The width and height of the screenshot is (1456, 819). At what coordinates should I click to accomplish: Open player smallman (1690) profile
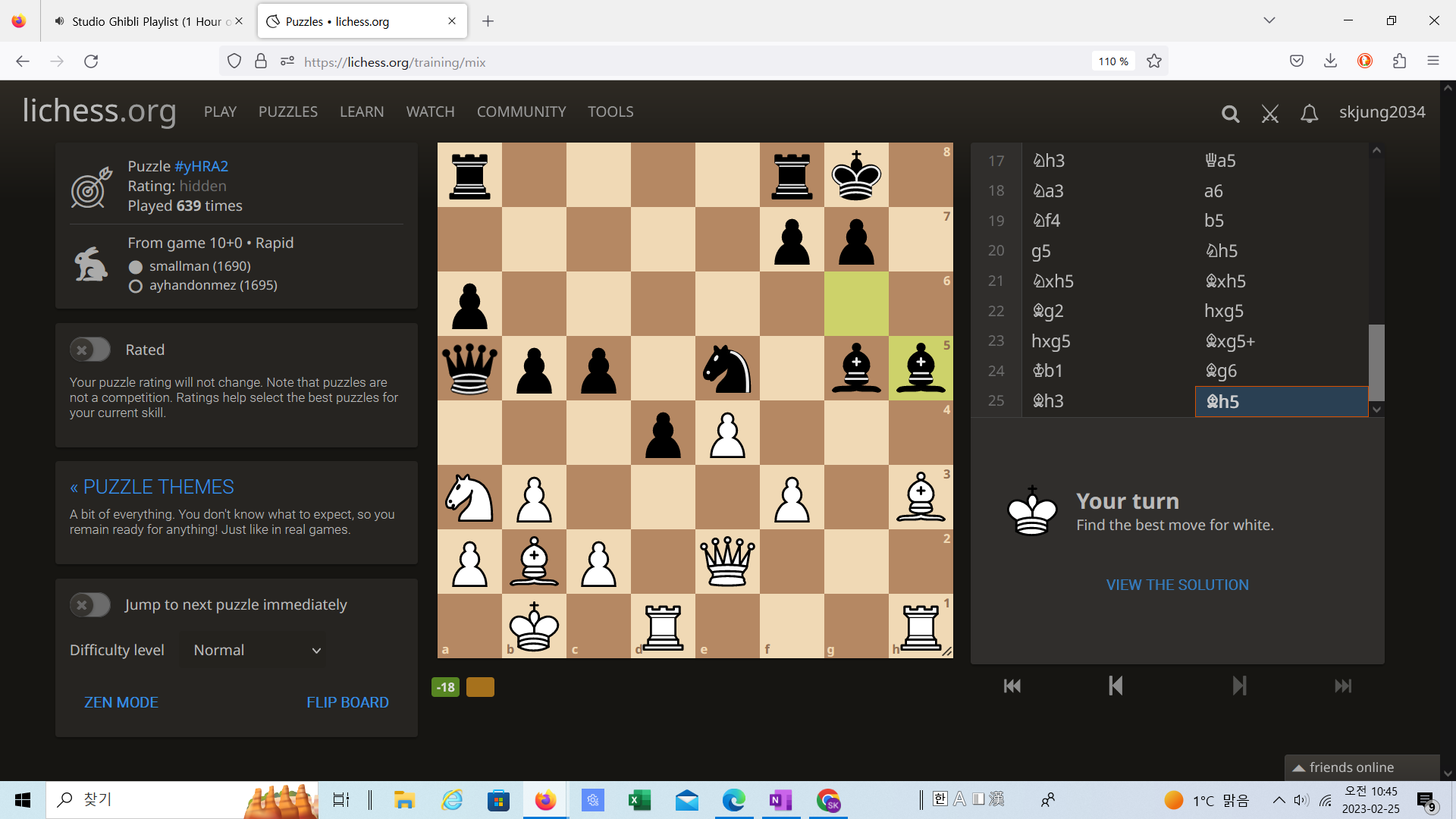coord(199,266)
